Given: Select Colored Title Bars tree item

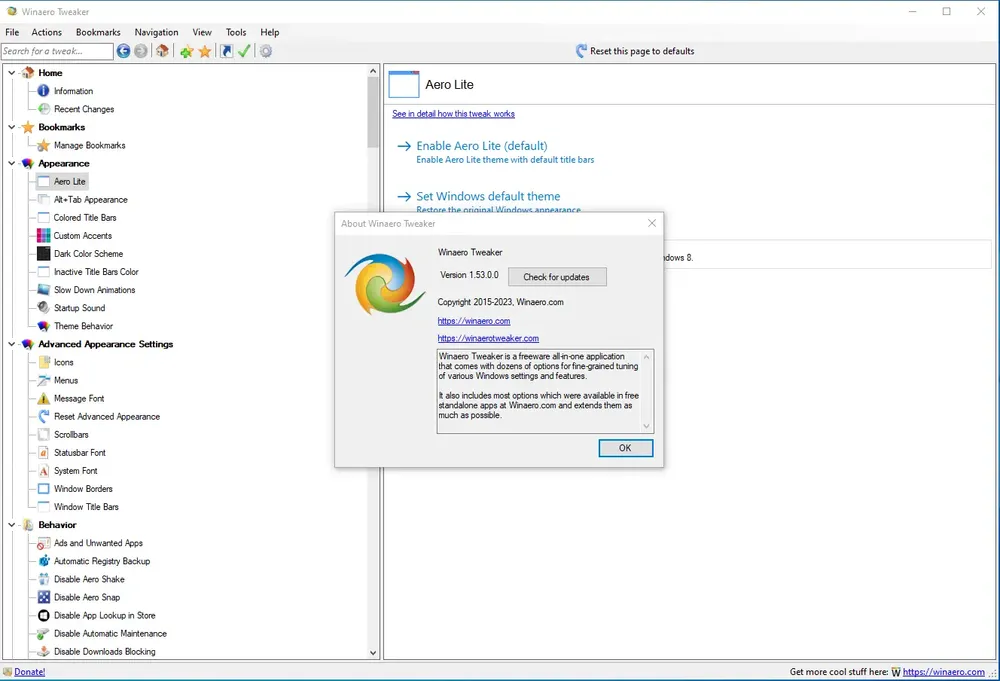Looking at the screenshot, I should pos(85,217).
